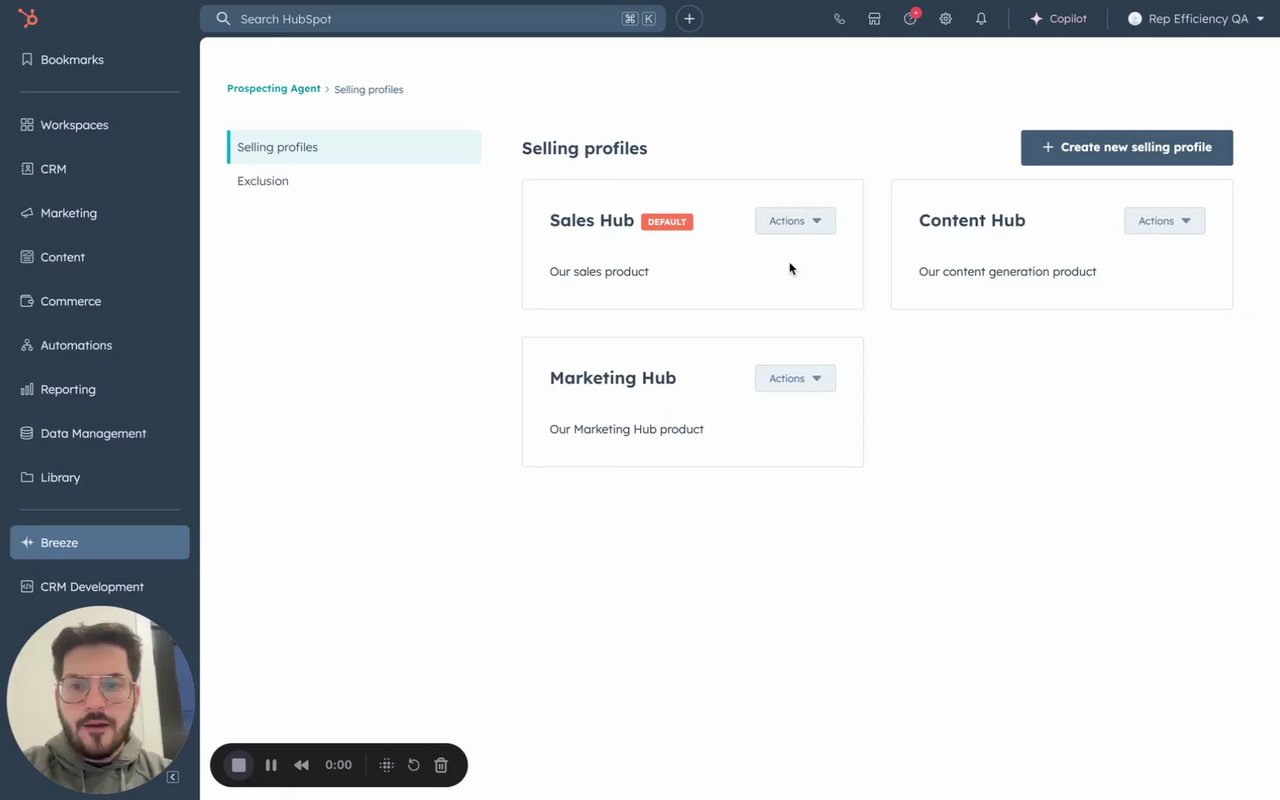This screenshot has height=800, width=1280.
Task: Open Actions dropdown for Marketing Hub
Action: pos(795,378)
